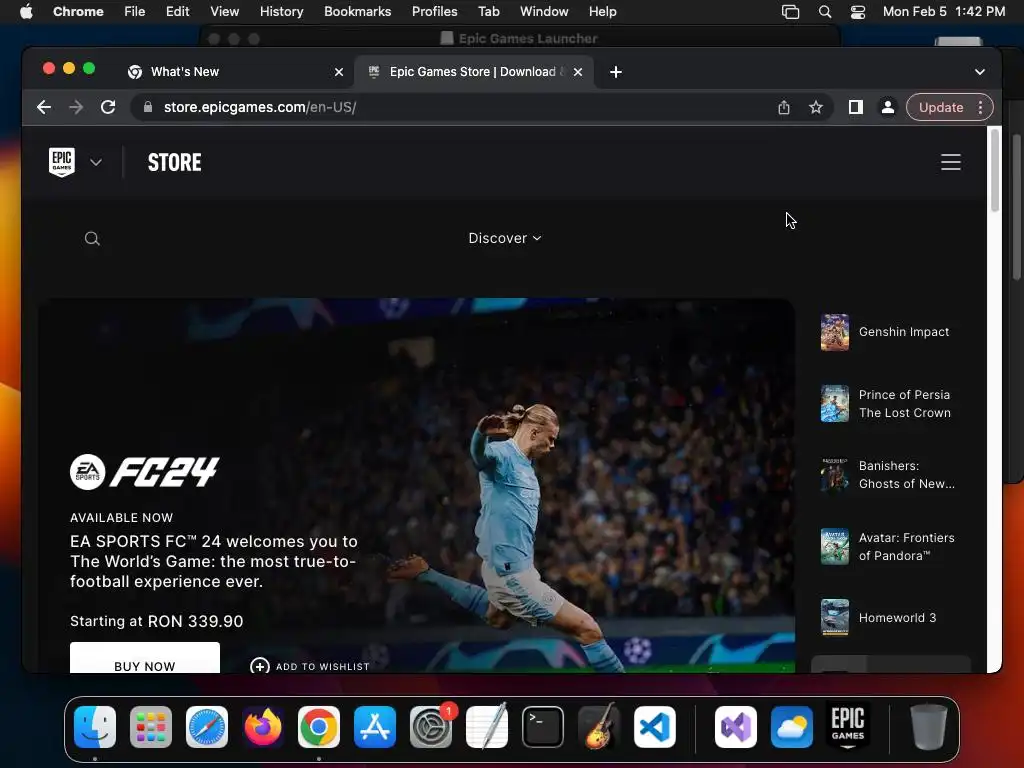Open the View menu
The height and width of the screenshot is (768, 1024).
(225, 11)
